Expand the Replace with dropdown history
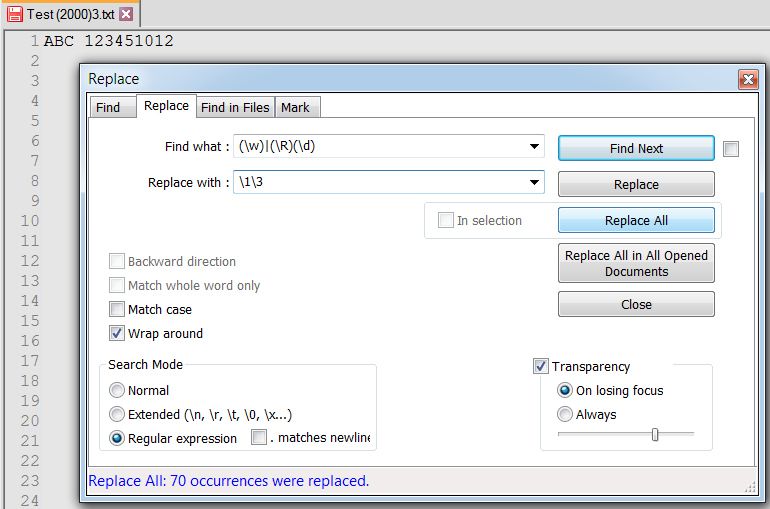The width and height of the screenshot is (770, 509). click(x=535, y=183)
